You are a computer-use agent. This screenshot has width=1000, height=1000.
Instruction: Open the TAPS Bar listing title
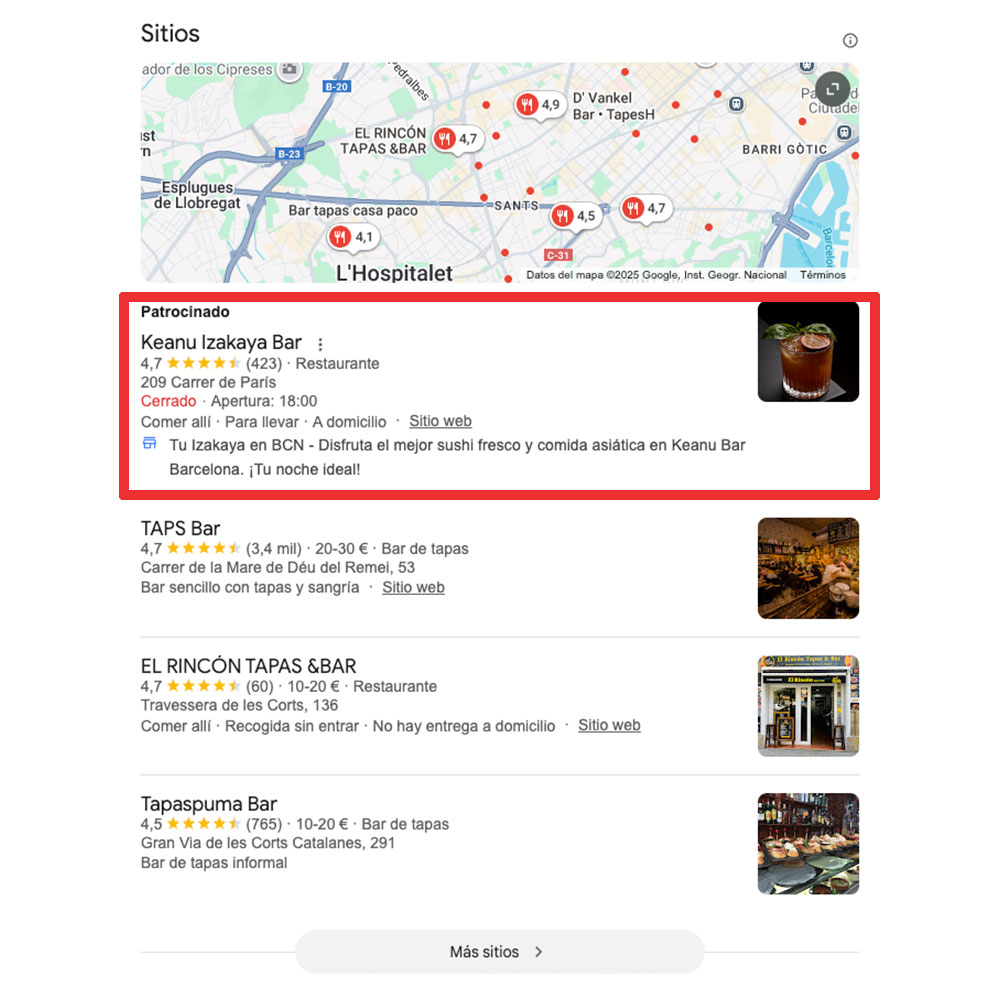click(180, 529)
